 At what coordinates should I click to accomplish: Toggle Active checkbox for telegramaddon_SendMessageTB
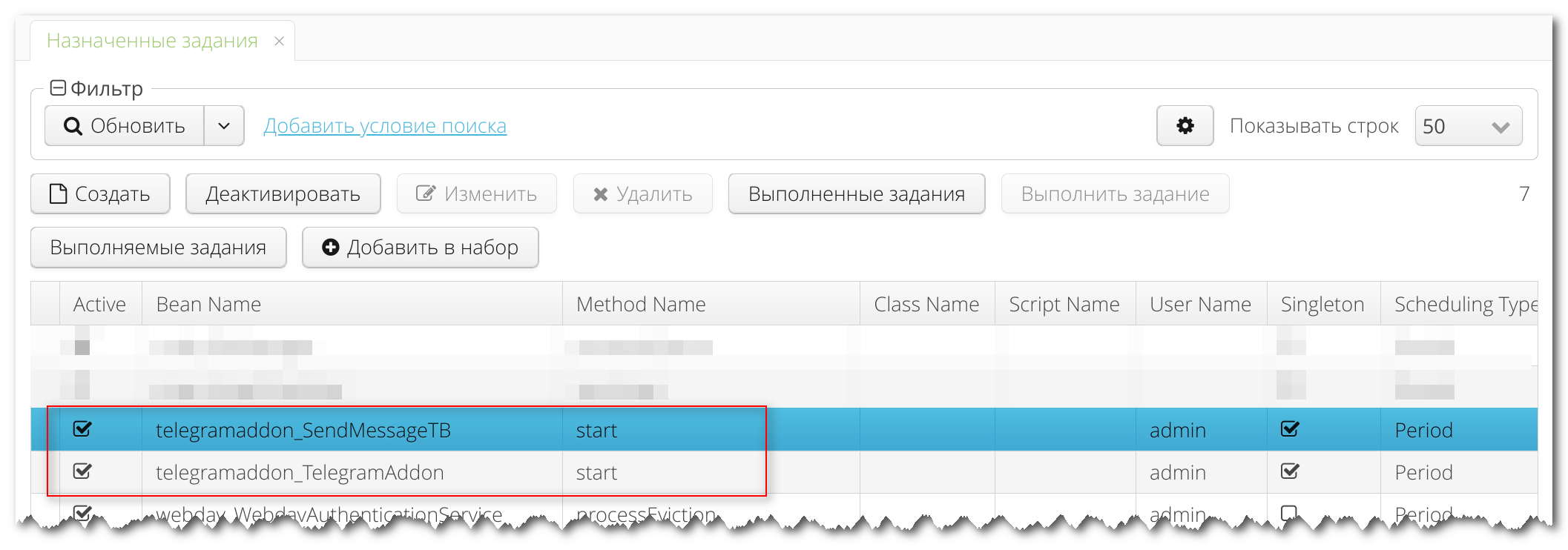tap(82, 429)
